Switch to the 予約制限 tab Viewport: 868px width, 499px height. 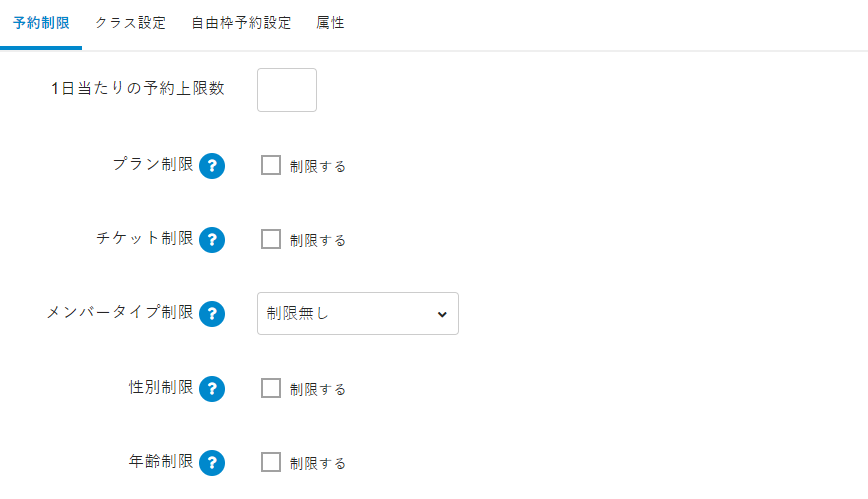point(41,23)
